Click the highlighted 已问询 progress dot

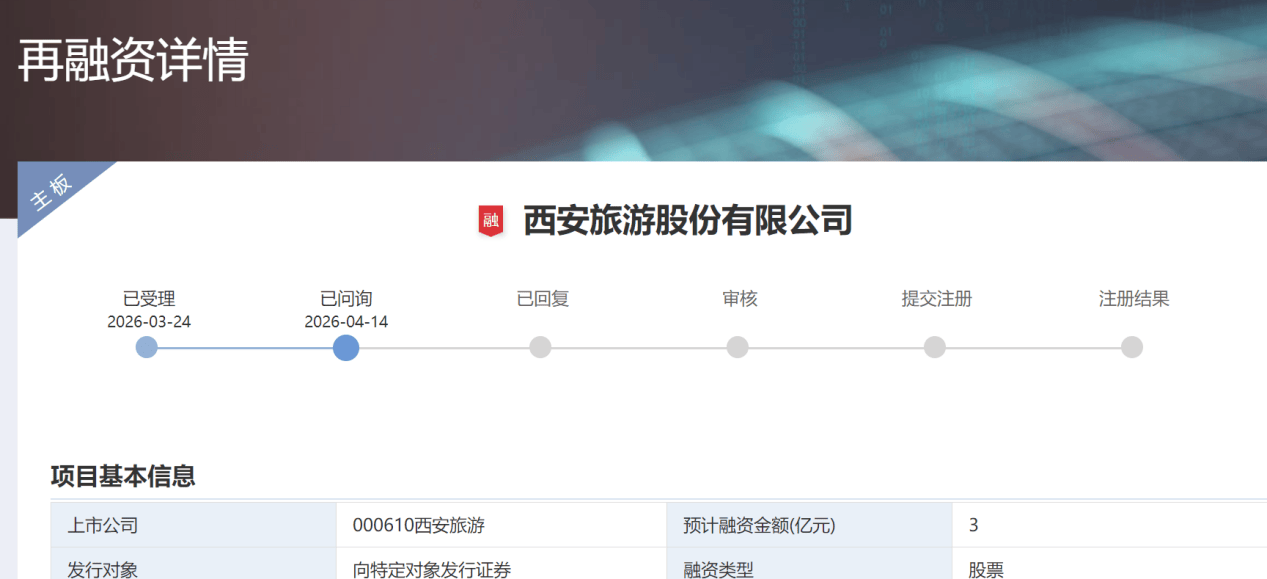[344, 347]
